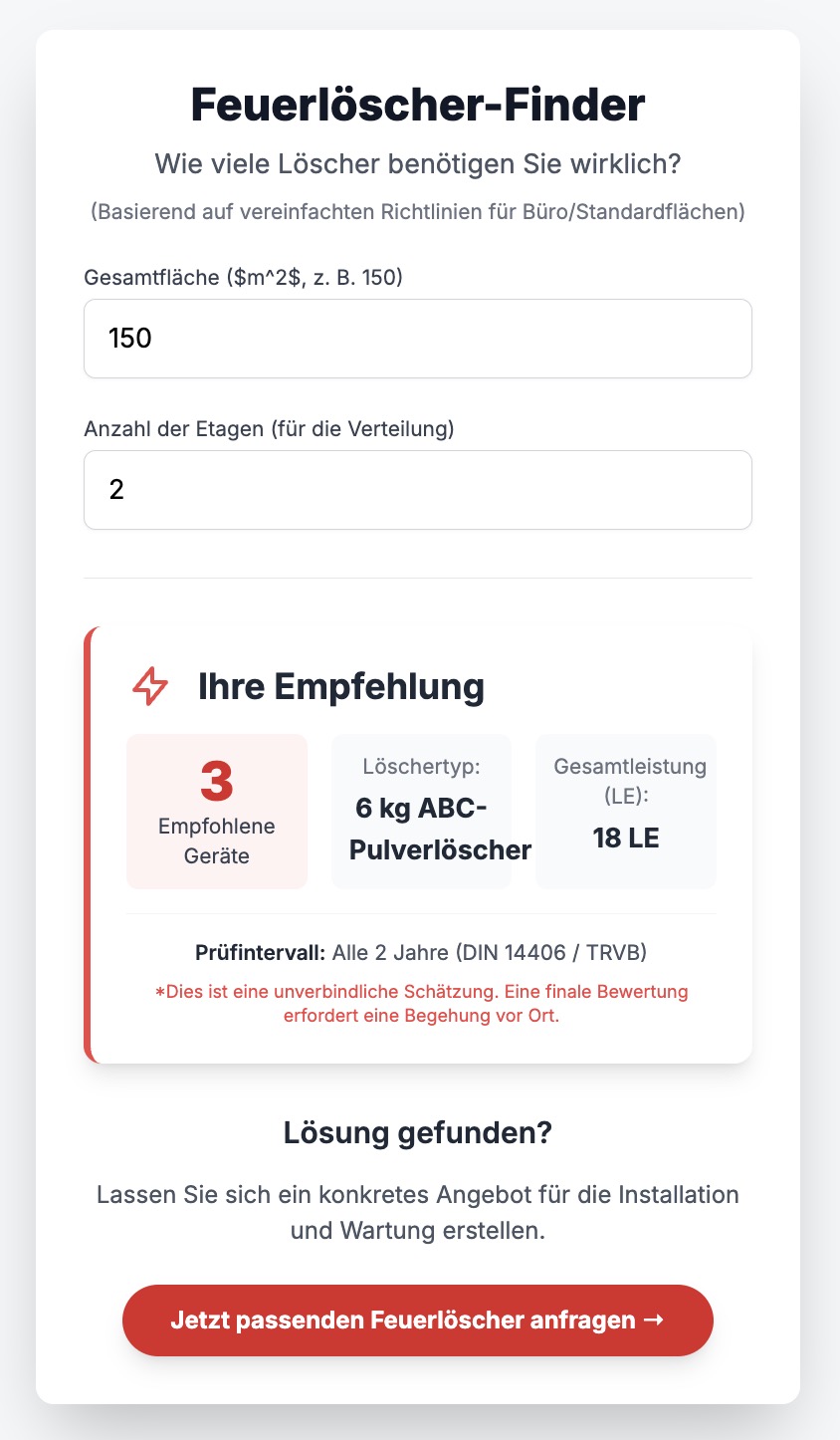The height and width of the screenshot is (1440, 840).
Task: Click the konkretes Angebot description paragraph
Action: pos(418,1212)
